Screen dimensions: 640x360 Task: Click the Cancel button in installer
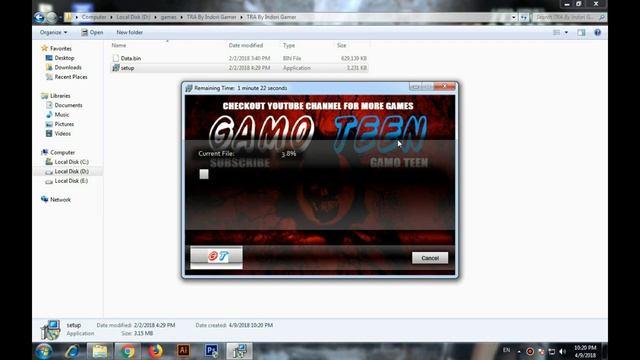(x=430, y=258)
